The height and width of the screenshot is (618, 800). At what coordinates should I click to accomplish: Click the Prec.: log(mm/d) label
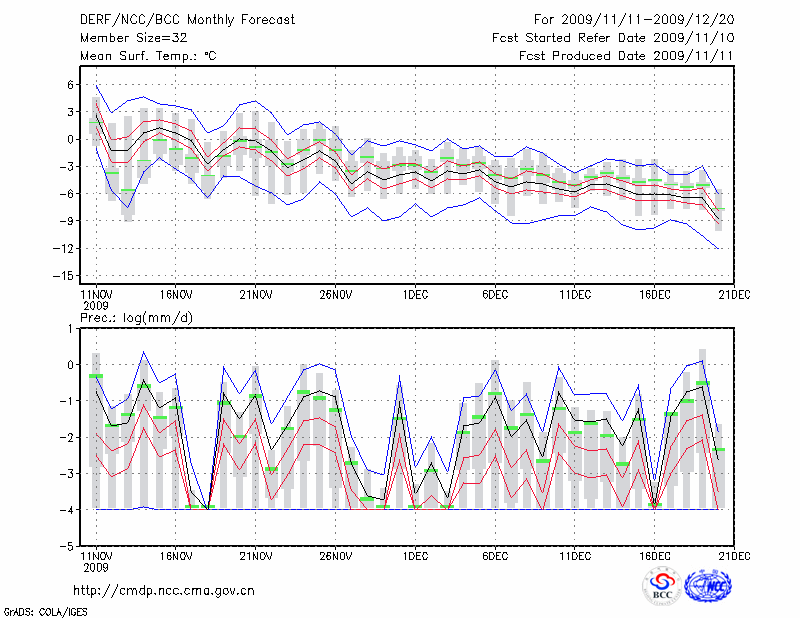click(x=134, y=318)
